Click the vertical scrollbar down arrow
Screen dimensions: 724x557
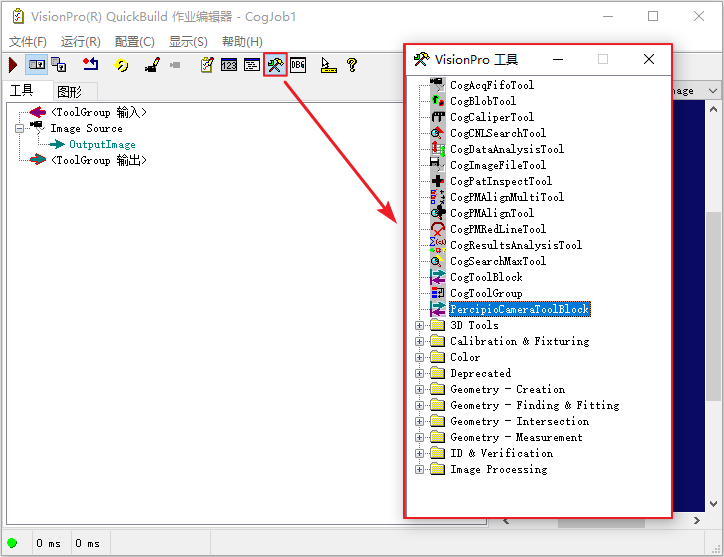tap(713, 503)
